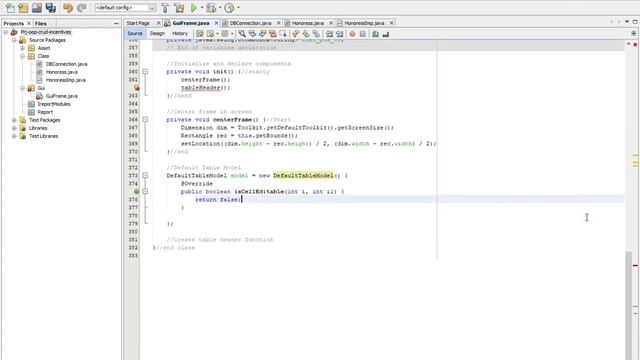The height and width of the screenshot is (360, 640).
Task: Select GuiFrame.java in project tree
Action: (x=62, y=96)
